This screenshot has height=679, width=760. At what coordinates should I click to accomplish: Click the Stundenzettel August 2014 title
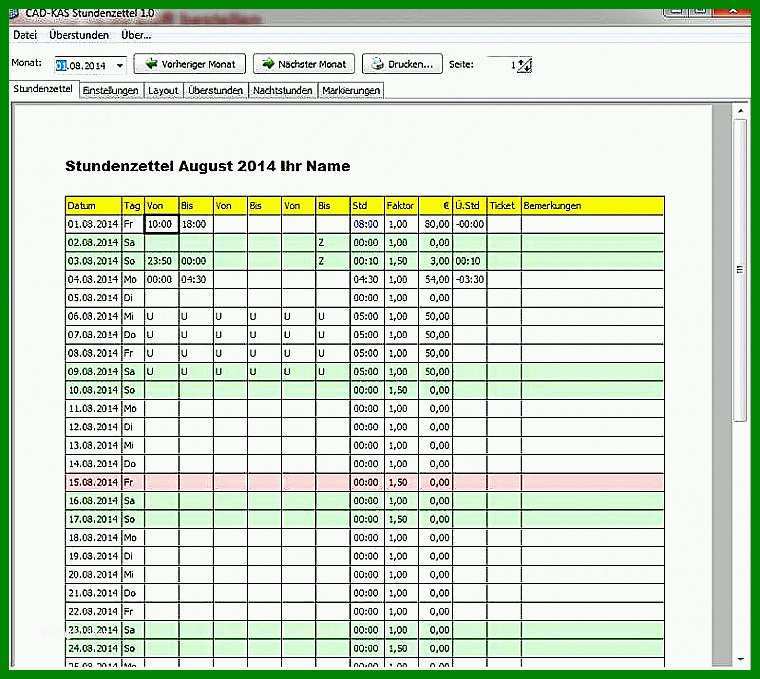click(207, 166)
